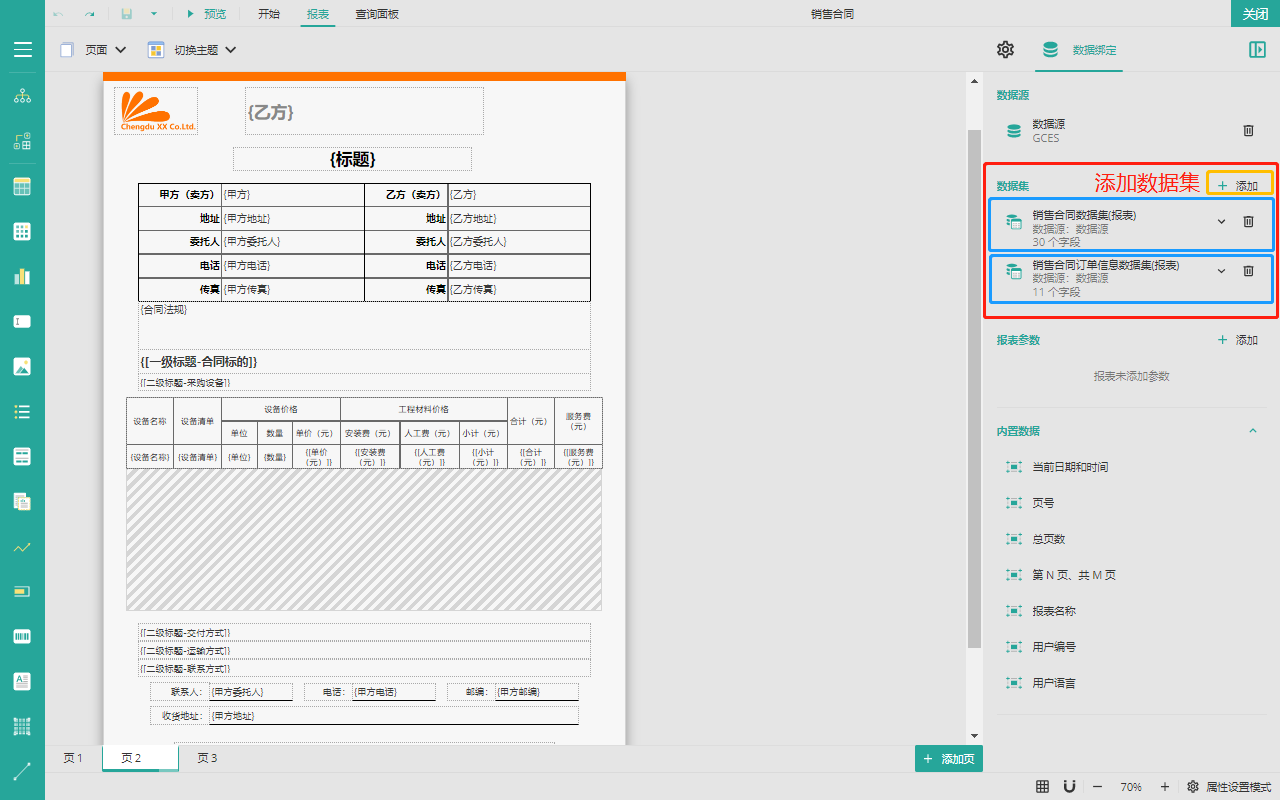Switch to the 页 3 page tab

pos(207,758)
